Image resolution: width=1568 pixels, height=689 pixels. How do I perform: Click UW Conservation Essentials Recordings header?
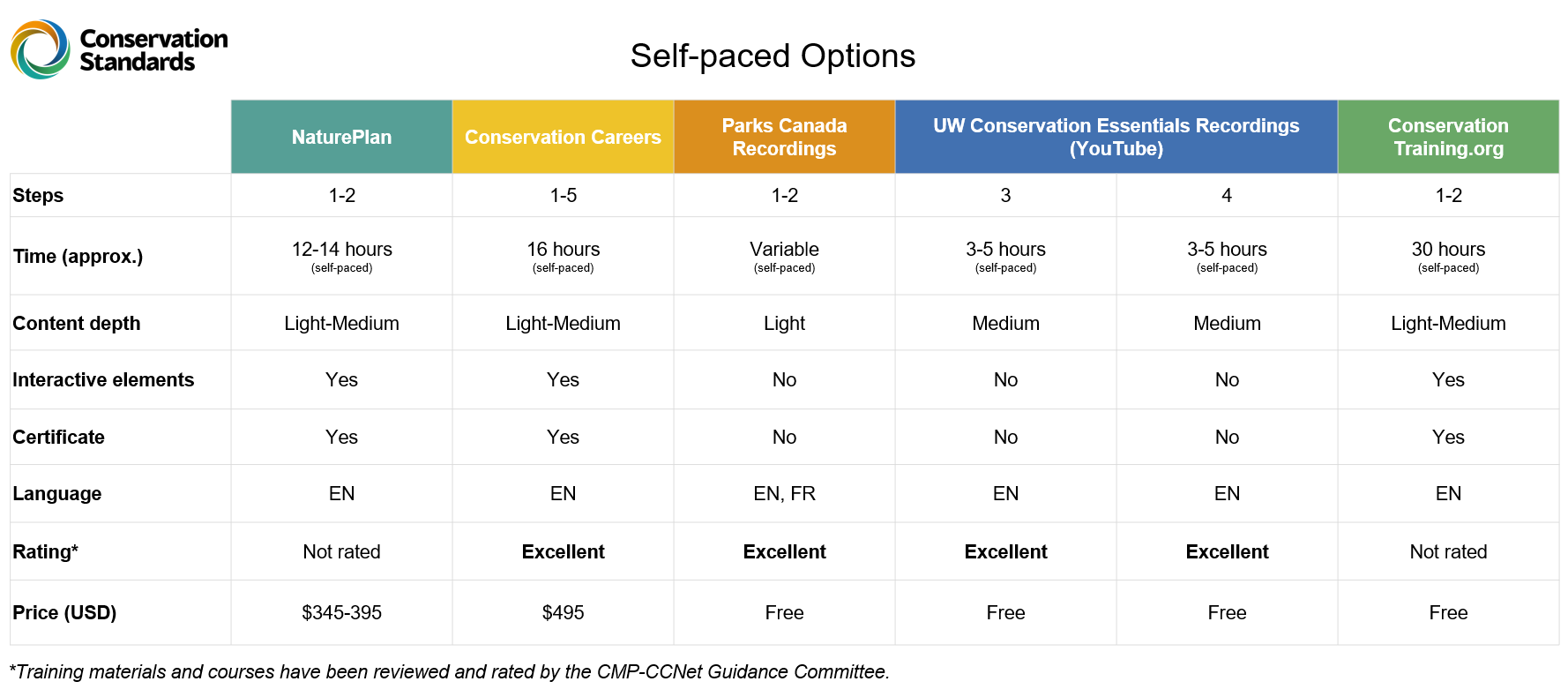1116,137
